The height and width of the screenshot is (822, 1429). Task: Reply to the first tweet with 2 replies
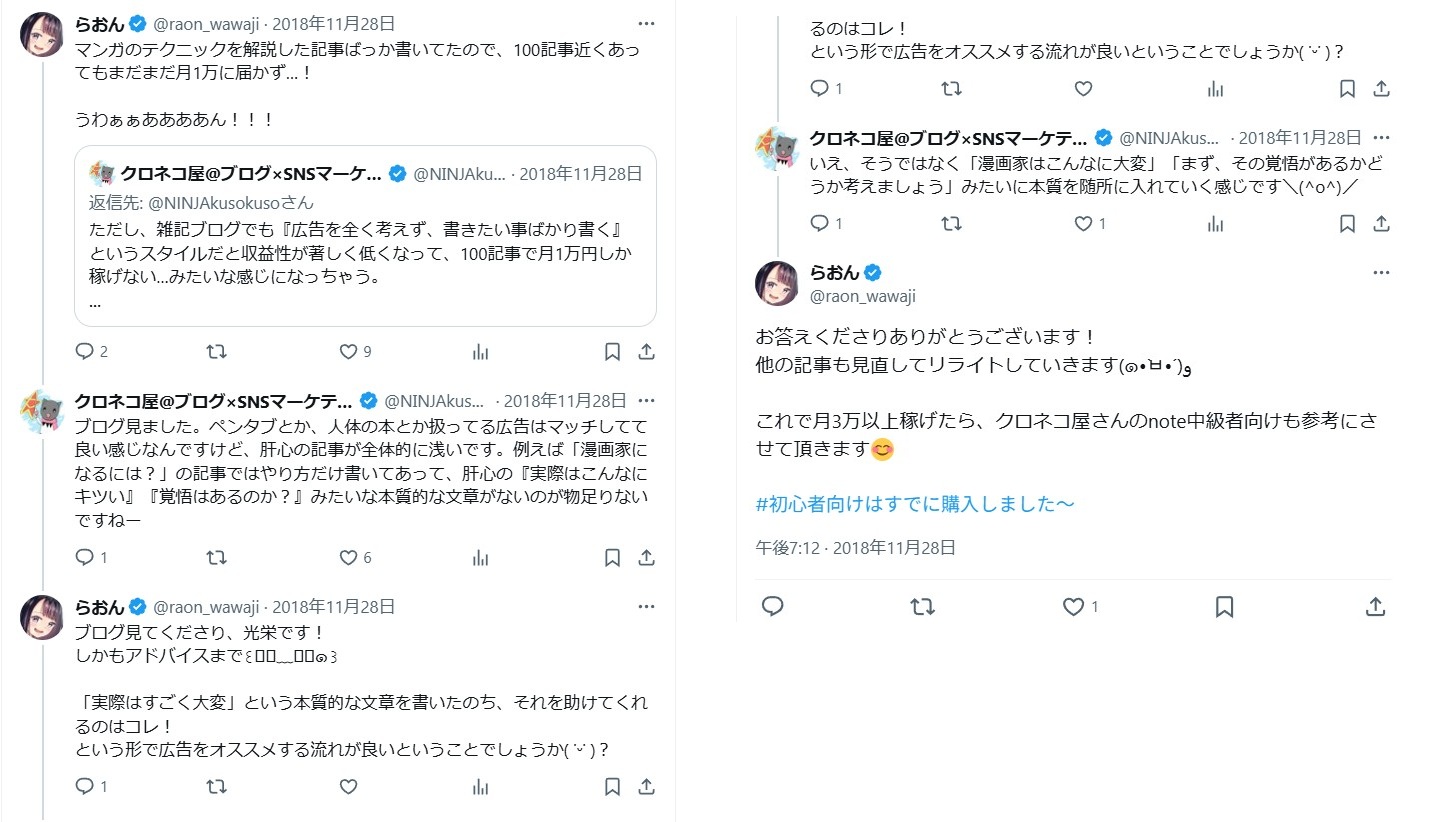[85, 352]
